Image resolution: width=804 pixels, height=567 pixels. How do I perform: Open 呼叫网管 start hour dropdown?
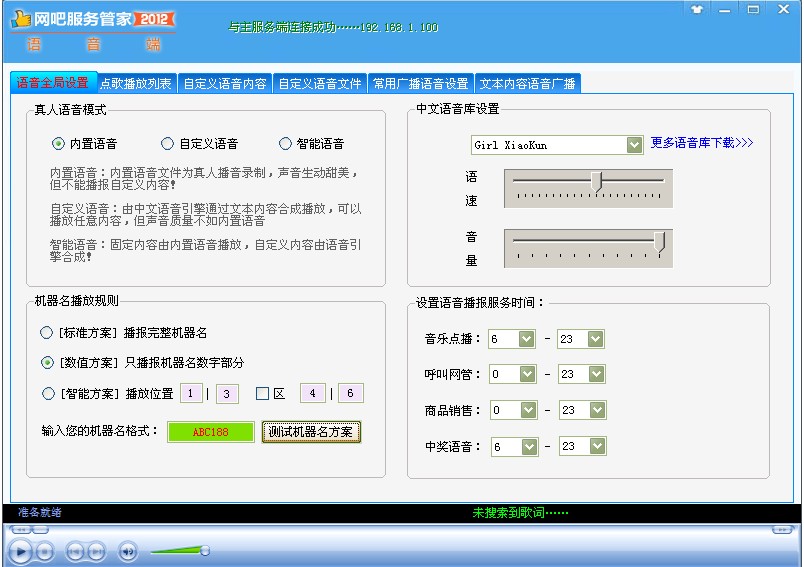528,374
